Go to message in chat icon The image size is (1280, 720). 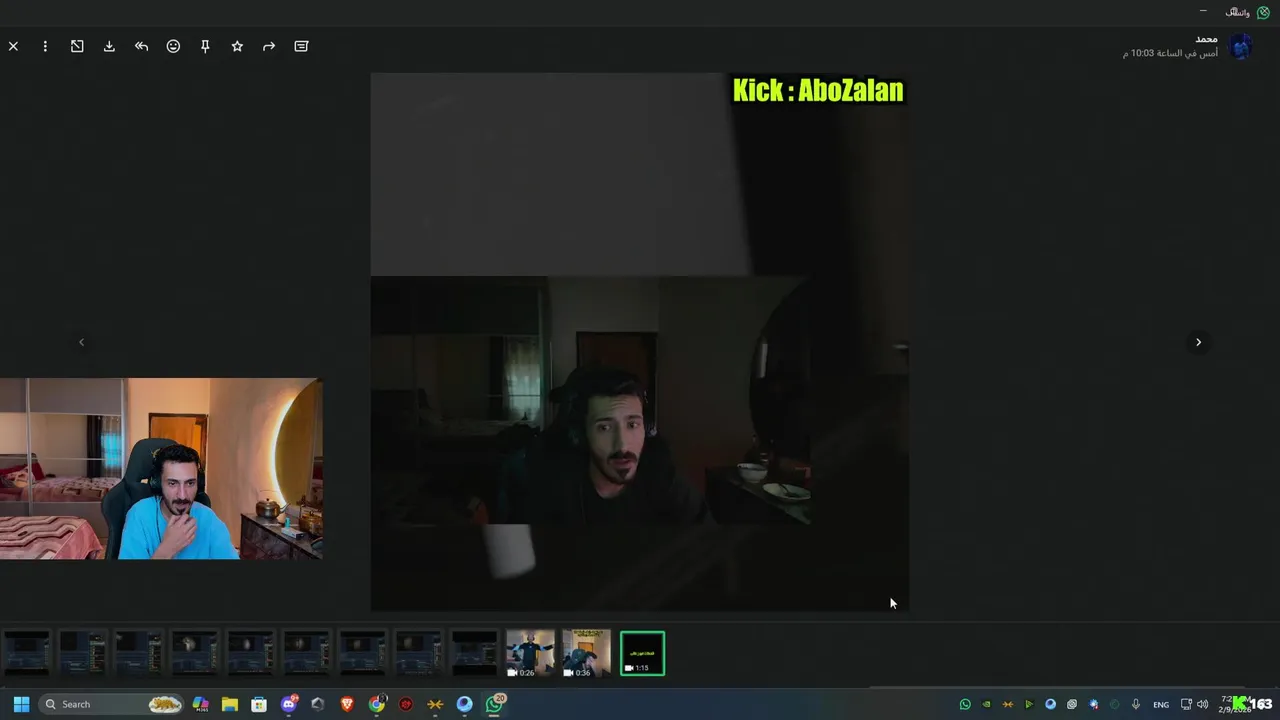(301, 46)
